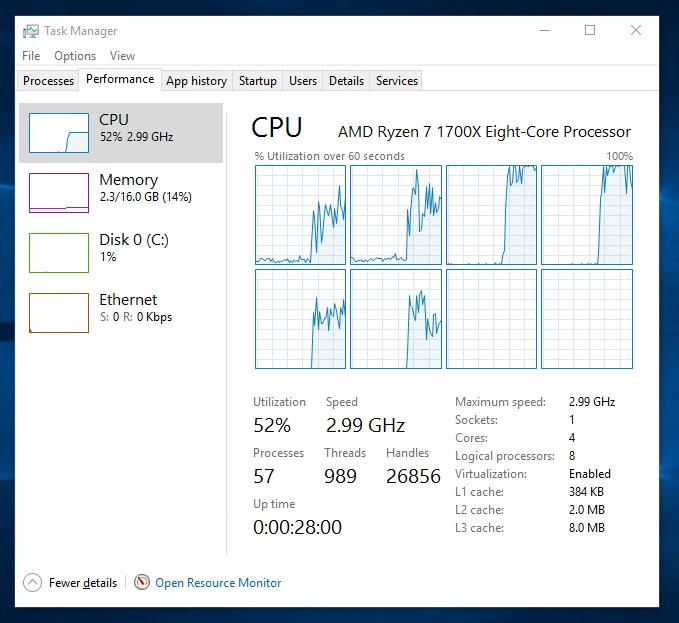The height and width of the screenshot is (623, 679).
Task: Switch to the Performance tab
Action: tap(120, 79)
